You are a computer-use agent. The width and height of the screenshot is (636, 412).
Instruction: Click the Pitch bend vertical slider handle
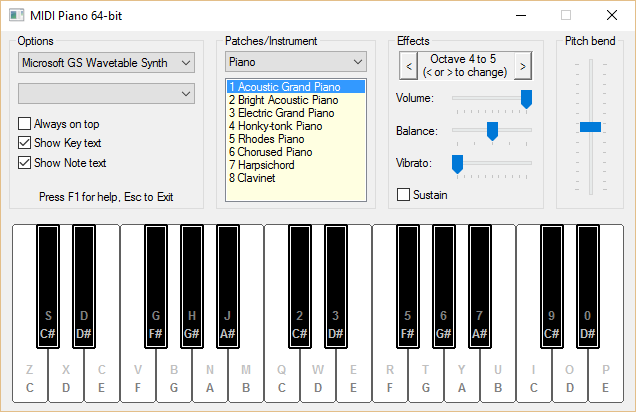[591, 127]
